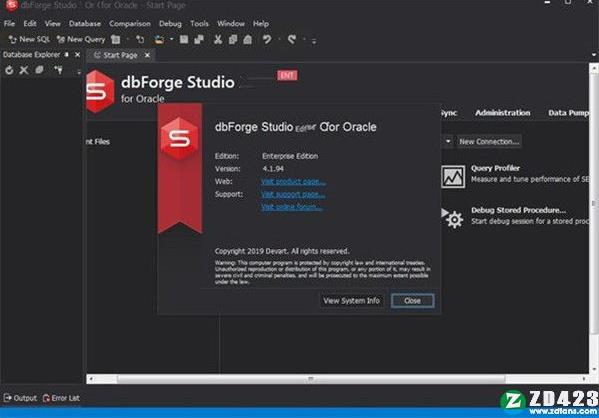Refresh the Database Explorer
Screen dimensions: 599x418
coord(9,70)
